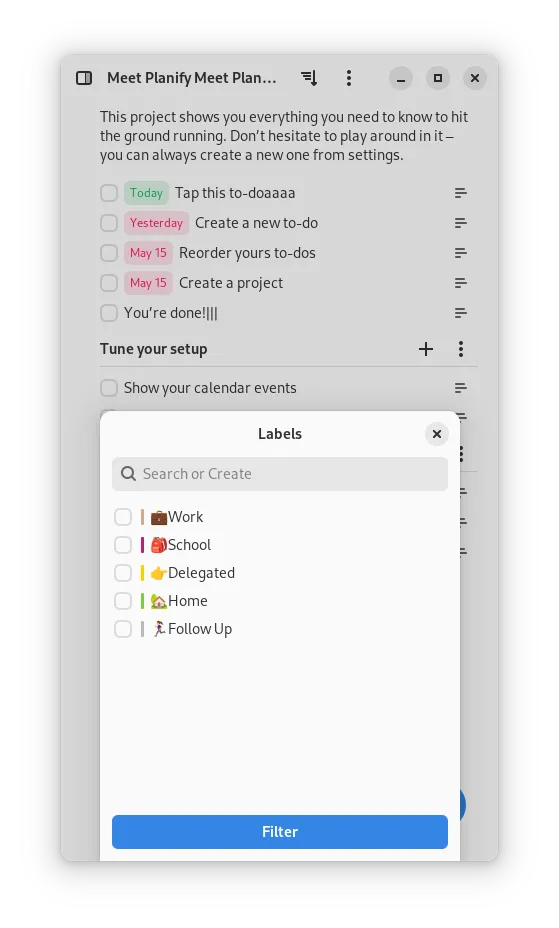Select the Home label row
This screenshot has height=928, width=559.
tap(280, 601)
